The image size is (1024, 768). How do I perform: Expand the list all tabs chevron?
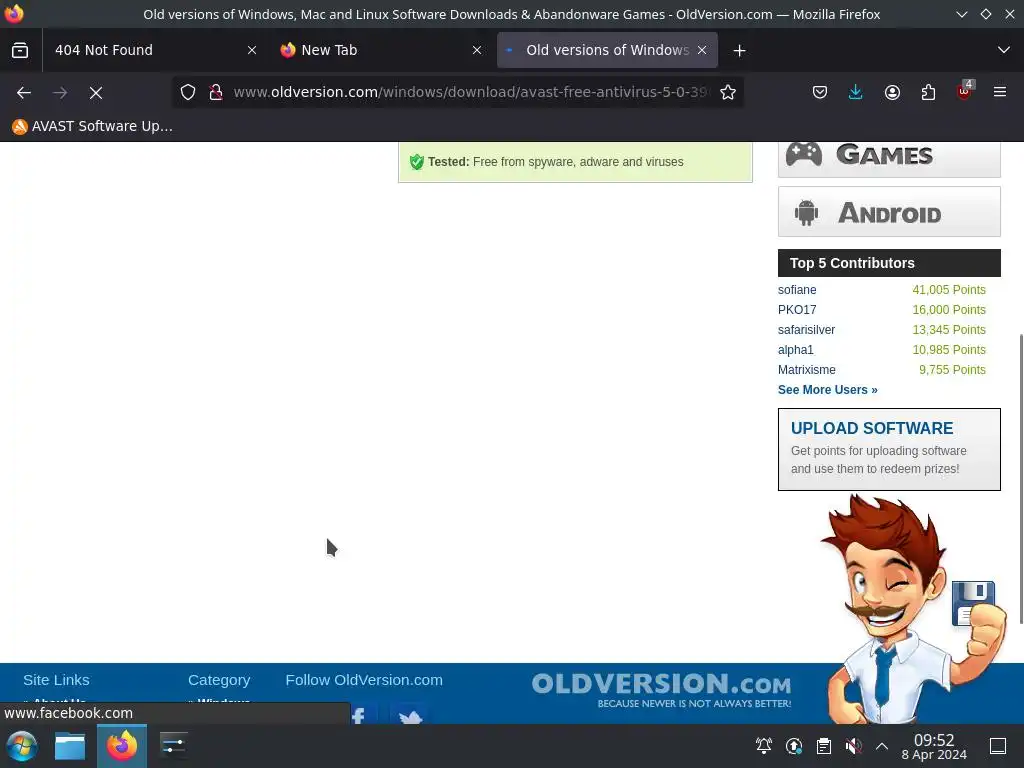coord(1004,50)
